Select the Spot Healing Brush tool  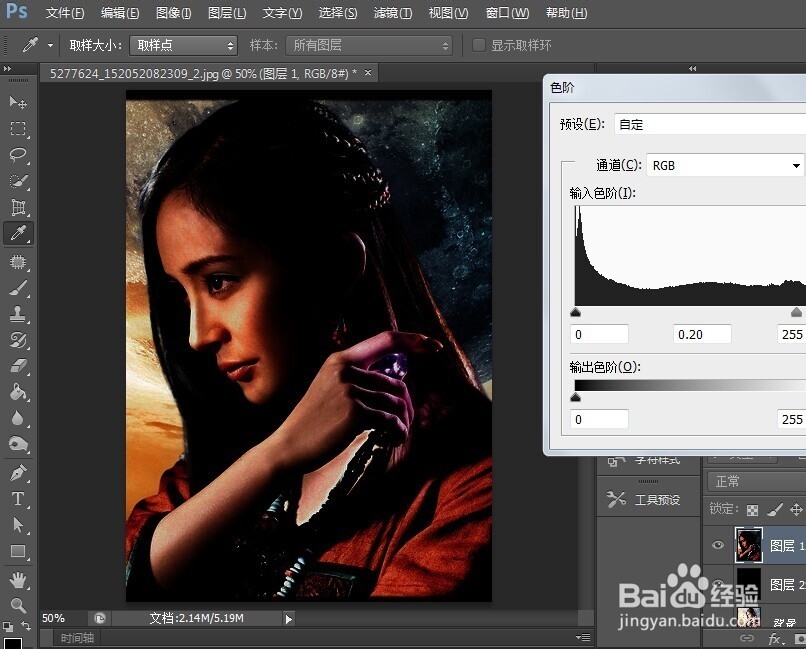tap(18, 262)
